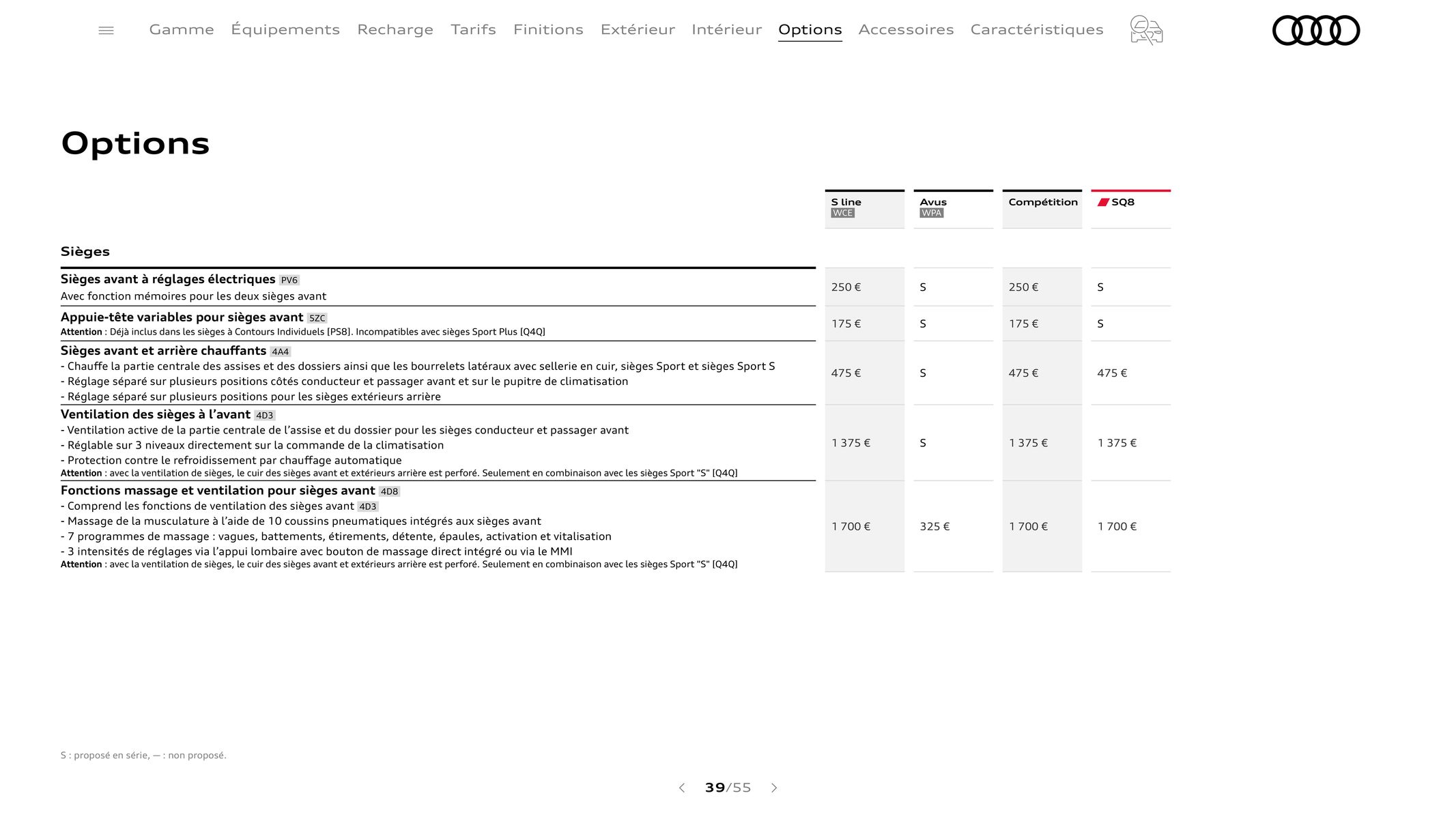Screen dimensions: 1456x819
Task: Go to the Caractéristiques tab
Action: [x=1037, y=29]
